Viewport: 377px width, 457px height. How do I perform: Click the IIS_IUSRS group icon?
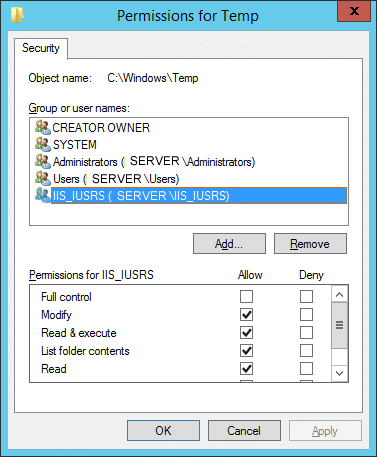coord(43,195)
